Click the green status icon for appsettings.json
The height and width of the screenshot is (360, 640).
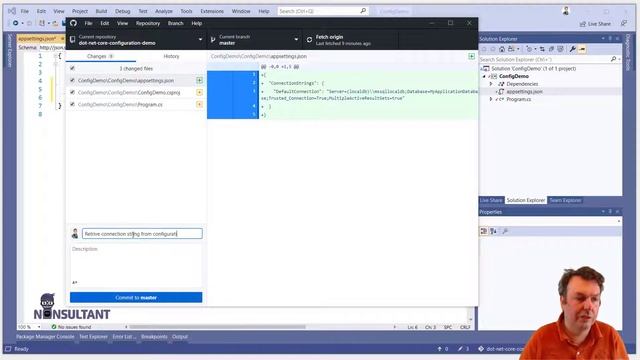[x=199, y=80]
